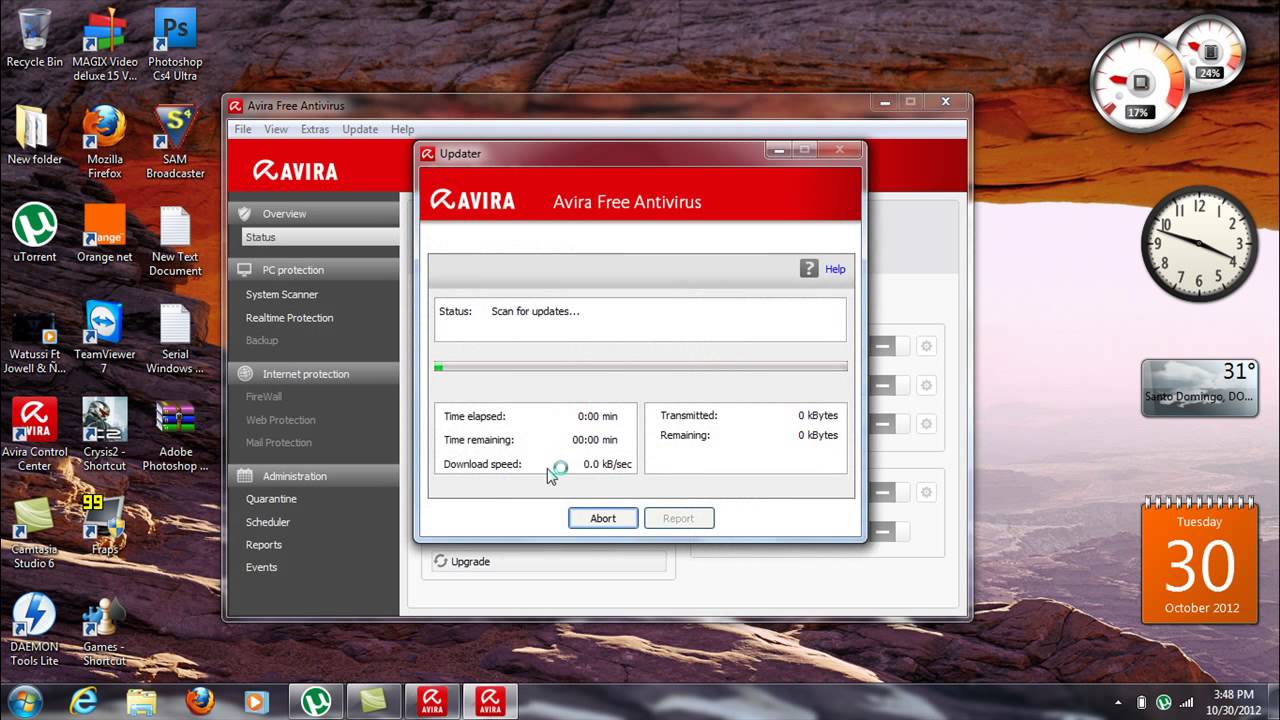Open Scheduler in the sidebar

point(268,521)
